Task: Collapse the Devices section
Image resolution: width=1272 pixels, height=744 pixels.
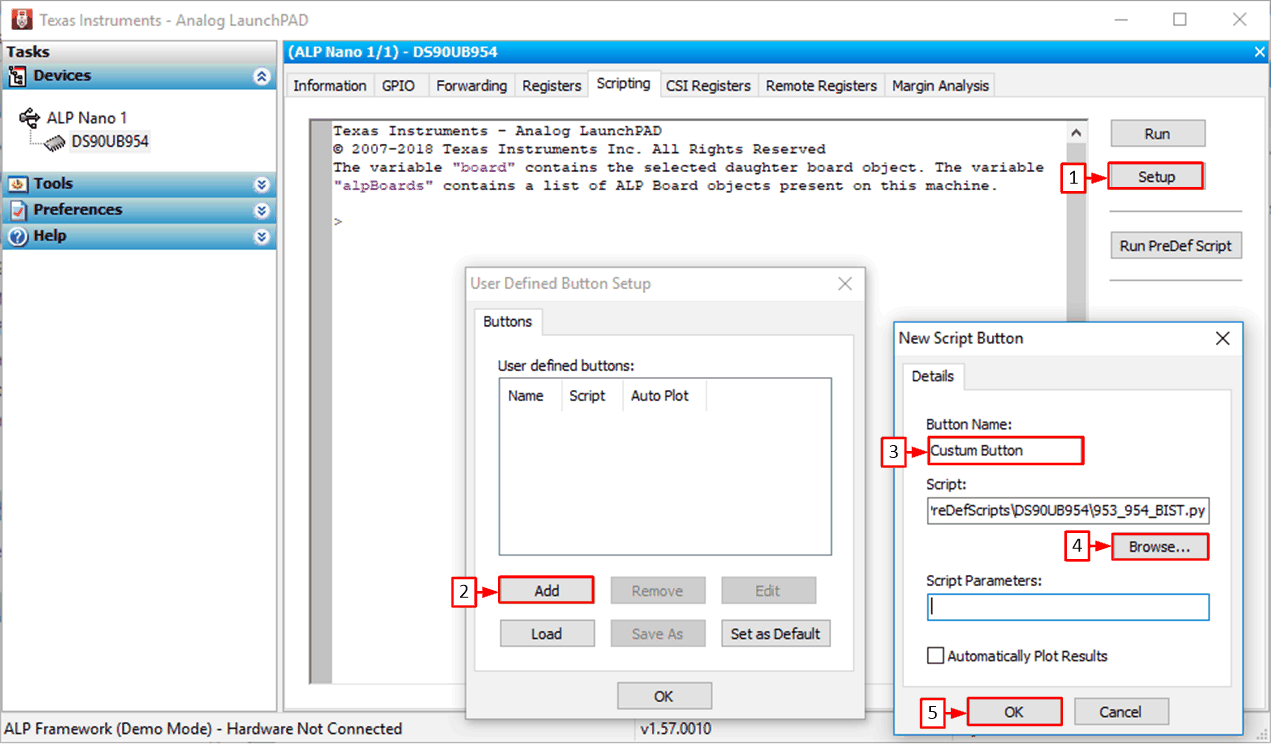Action: pos(262,76)
